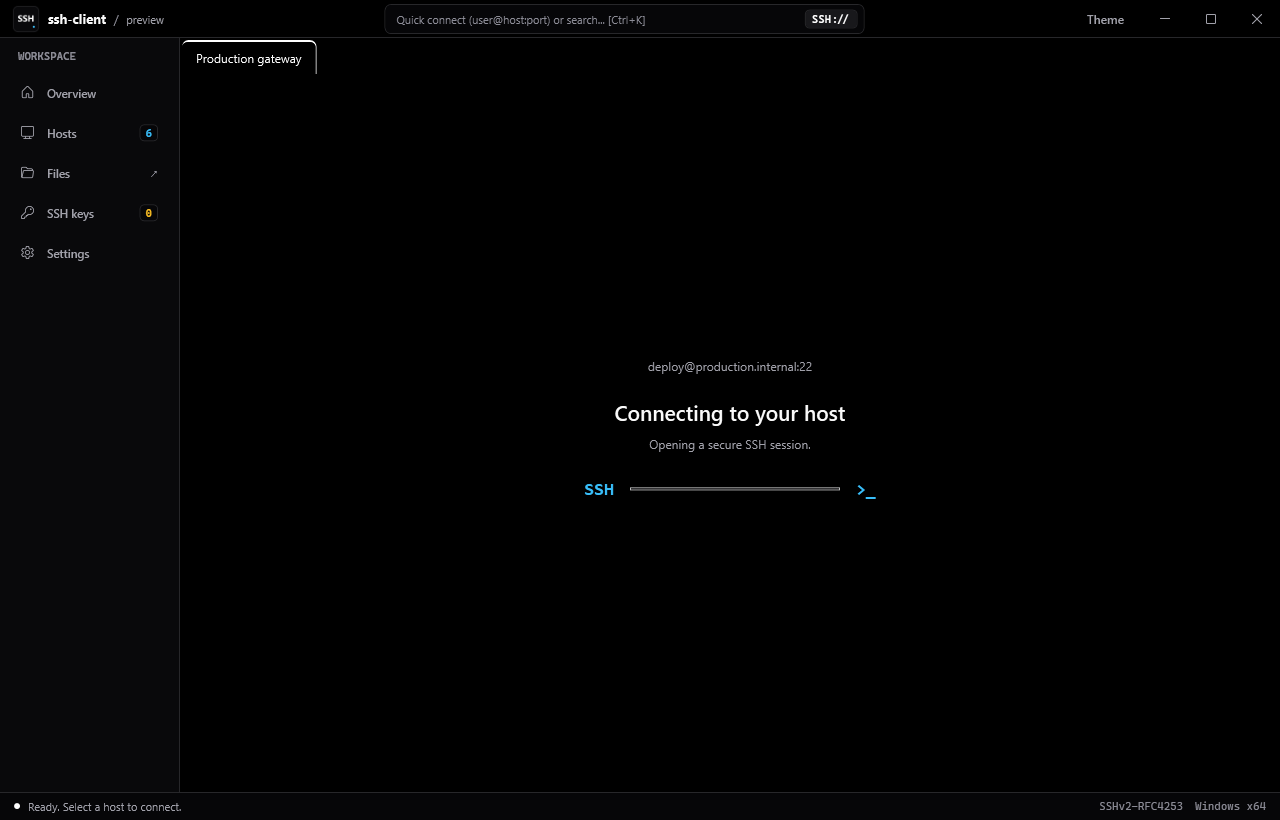The height and width of the screenshot is (820, 1280).
Task: Open Settings from the sidebar
Action: point(90,254)
